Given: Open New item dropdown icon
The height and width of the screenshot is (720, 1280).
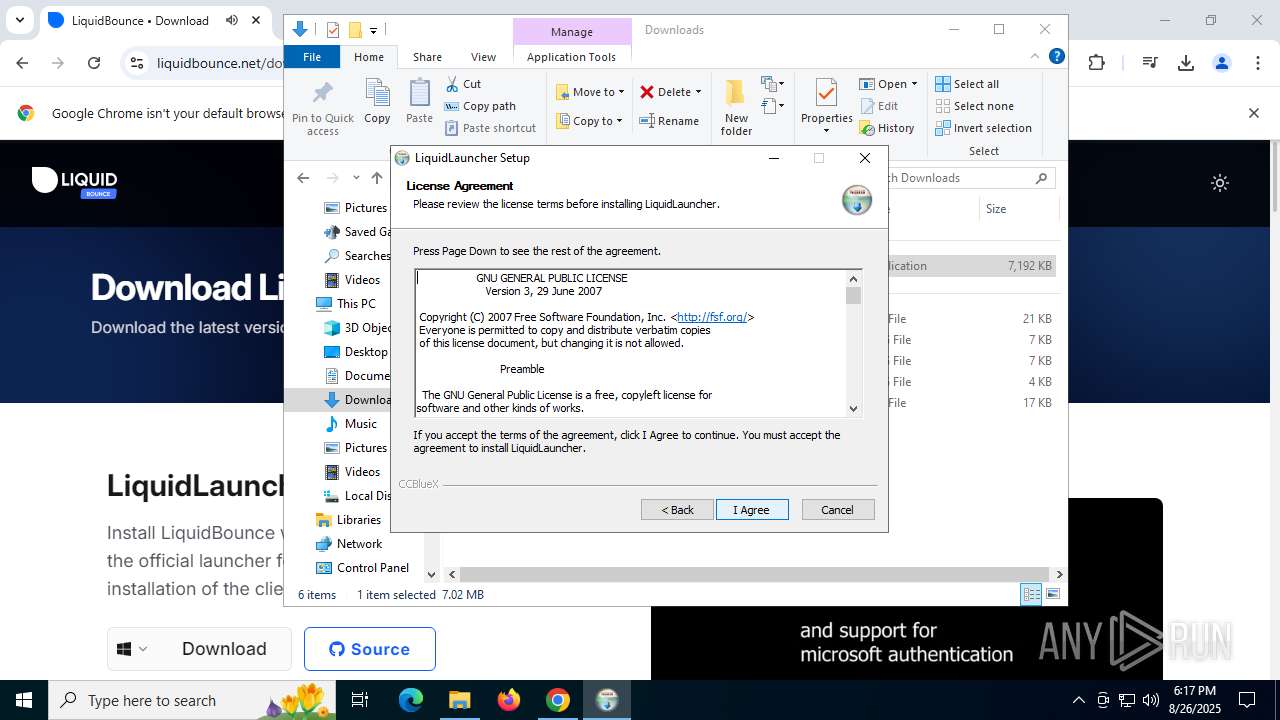Looking at the screenshot, I should pos(773,84).
